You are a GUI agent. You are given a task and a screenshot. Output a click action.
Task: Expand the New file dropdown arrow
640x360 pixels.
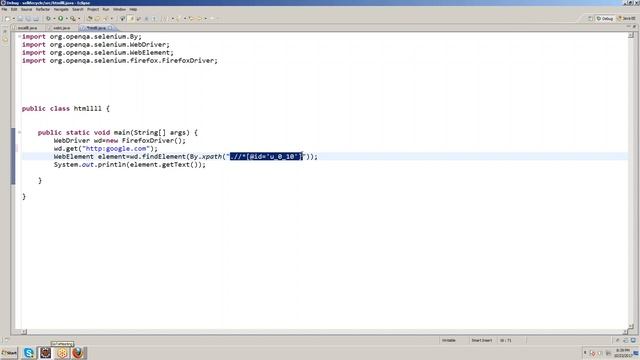point(13,18)
